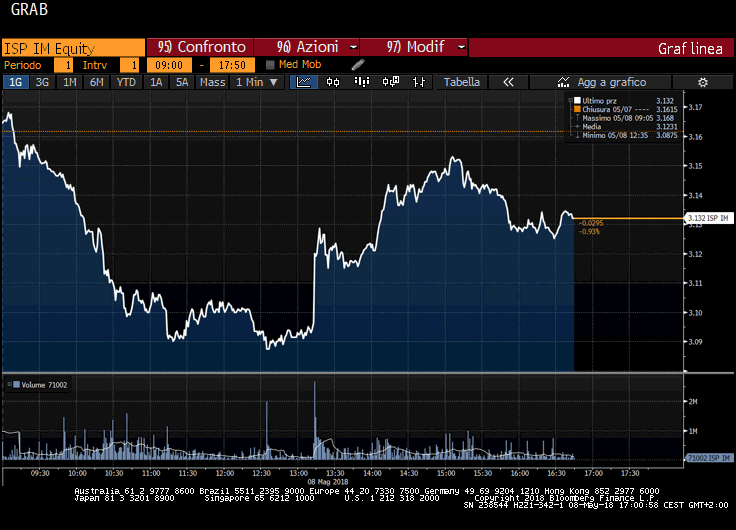Open the 1 Min interval dropdown
Image resolution: width=736 pixels, height=530 pixels.
(256, 82)
